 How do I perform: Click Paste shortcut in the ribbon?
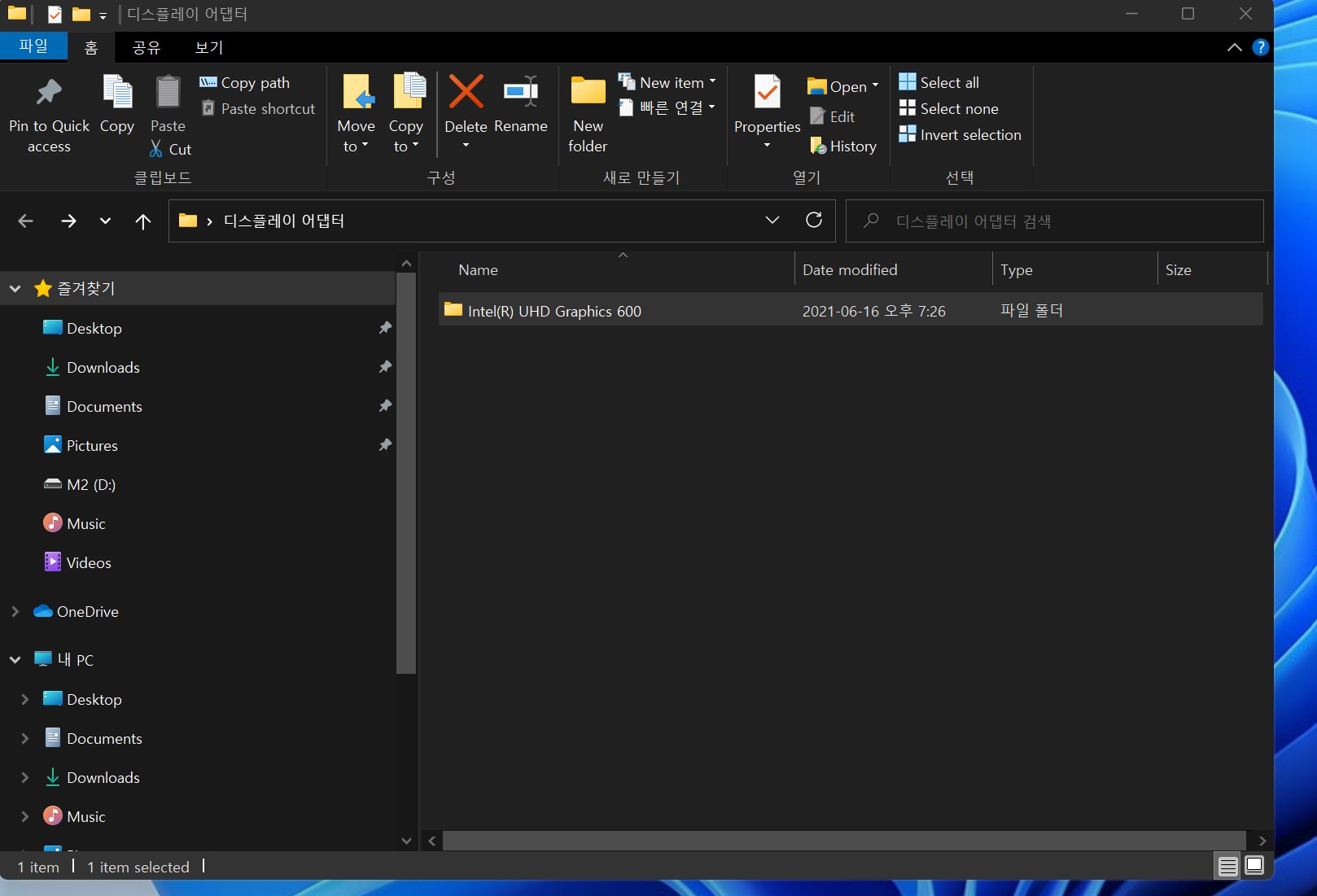258,108
